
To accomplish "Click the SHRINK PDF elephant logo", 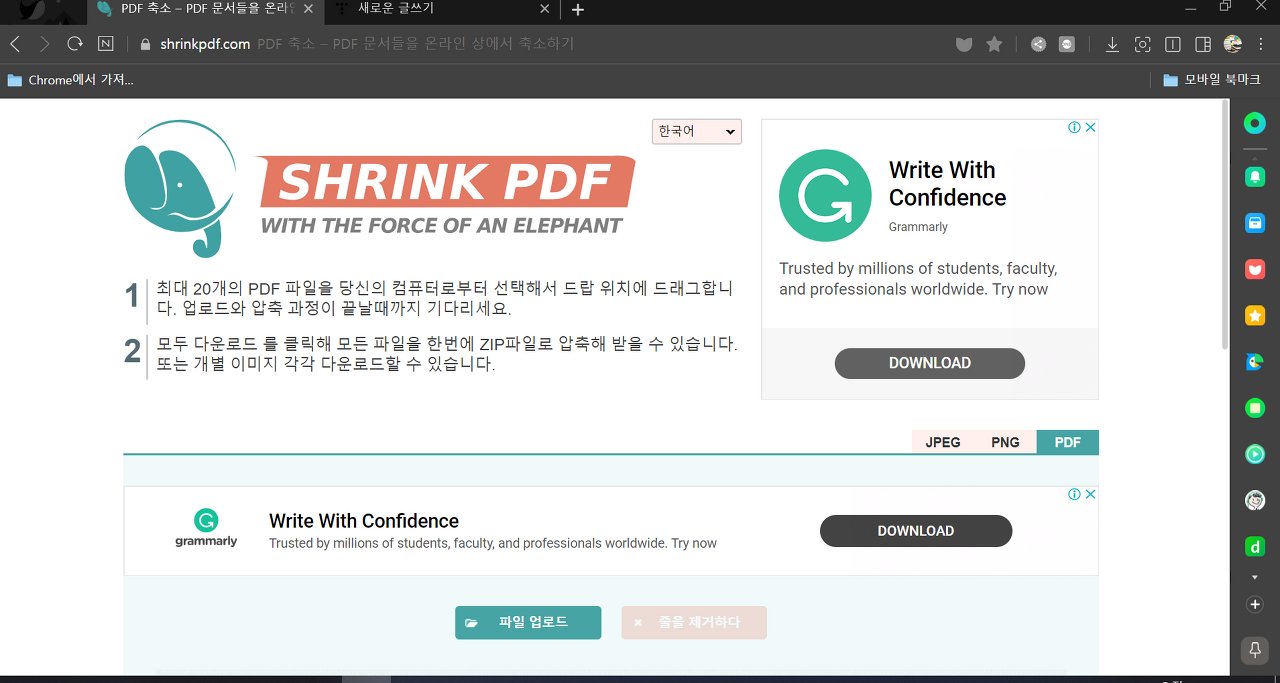I will pyautogui.click(x=379, y=189).
